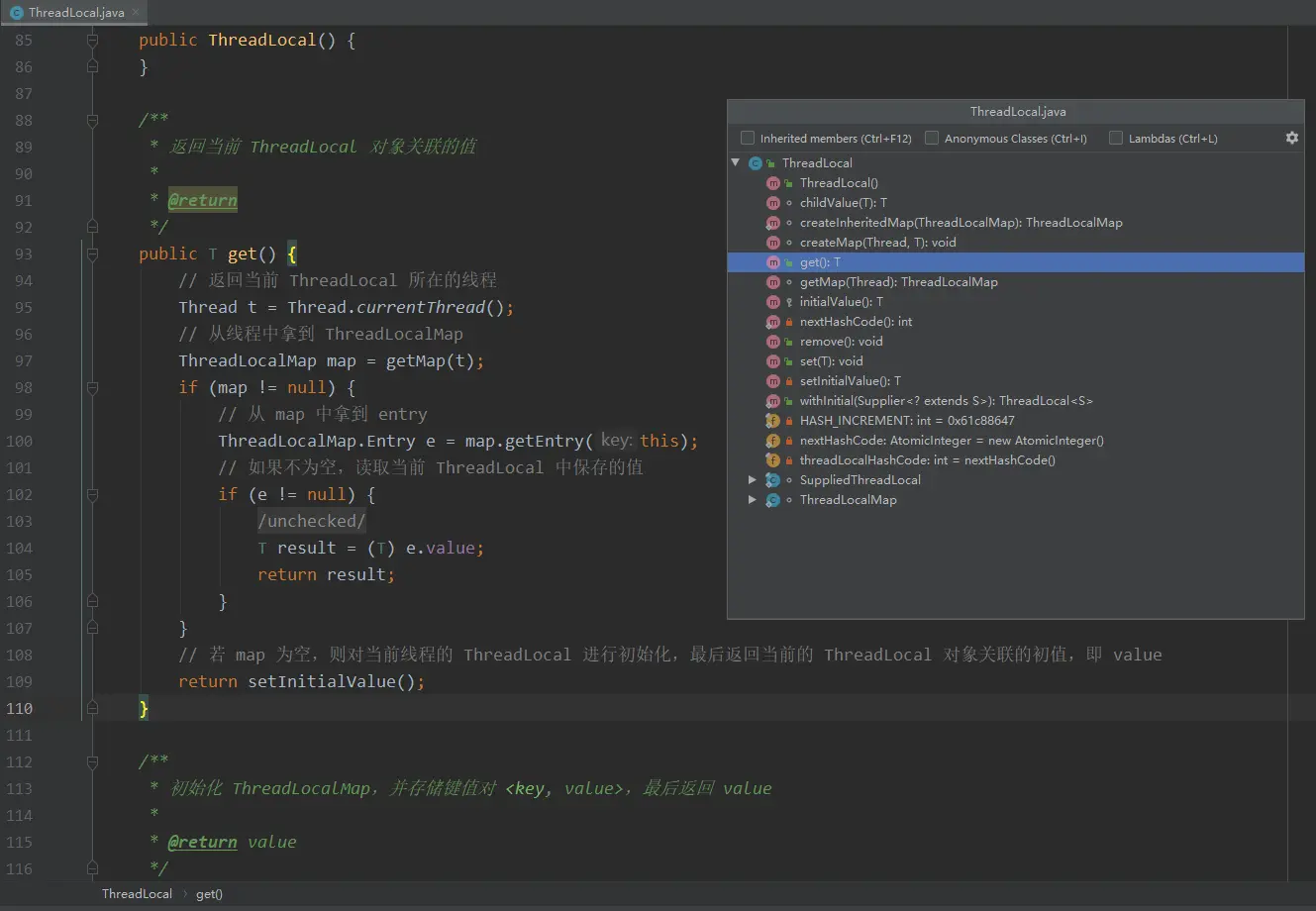Click public visibility icon beside remove(): void

[x=789, y=342]
